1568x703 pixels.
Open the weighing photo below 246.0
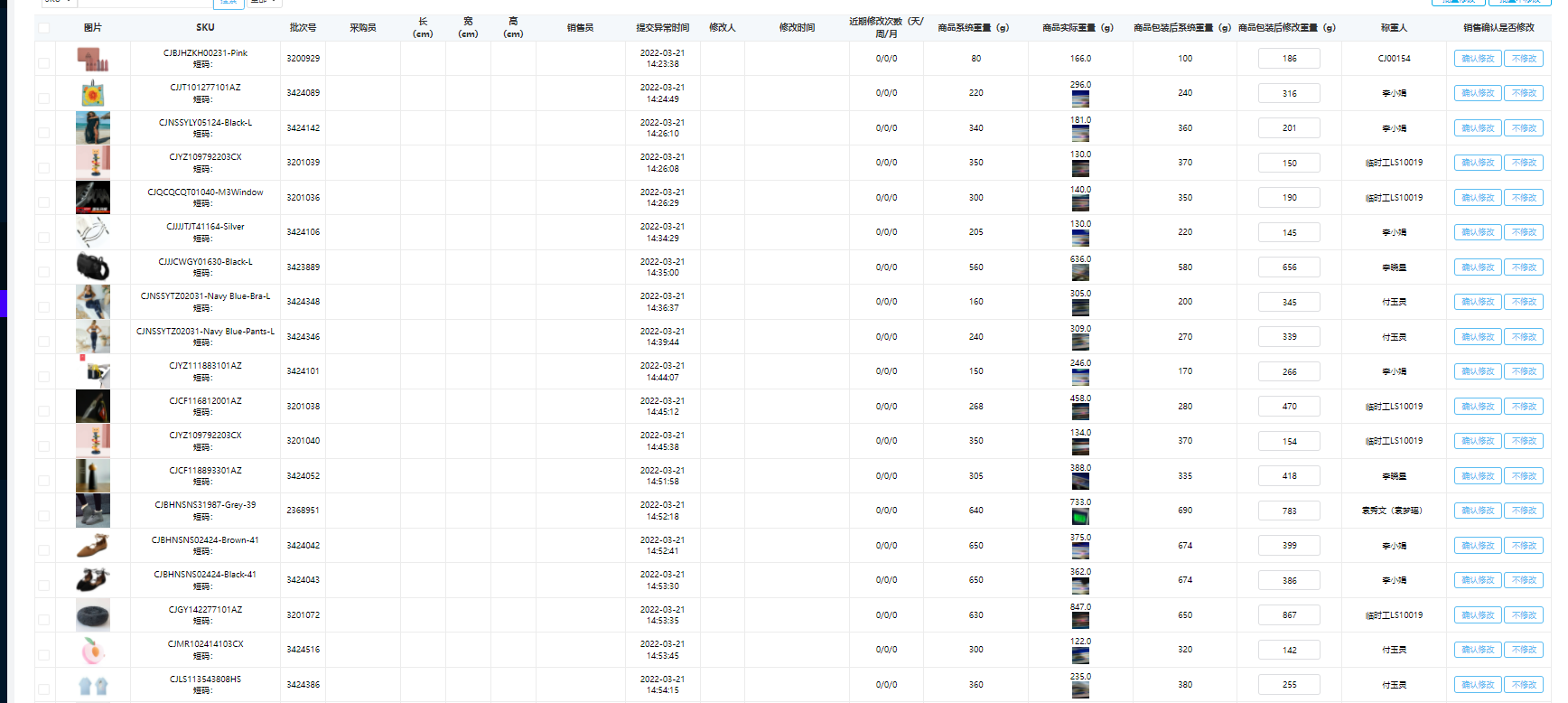(x=1080, y=377)
